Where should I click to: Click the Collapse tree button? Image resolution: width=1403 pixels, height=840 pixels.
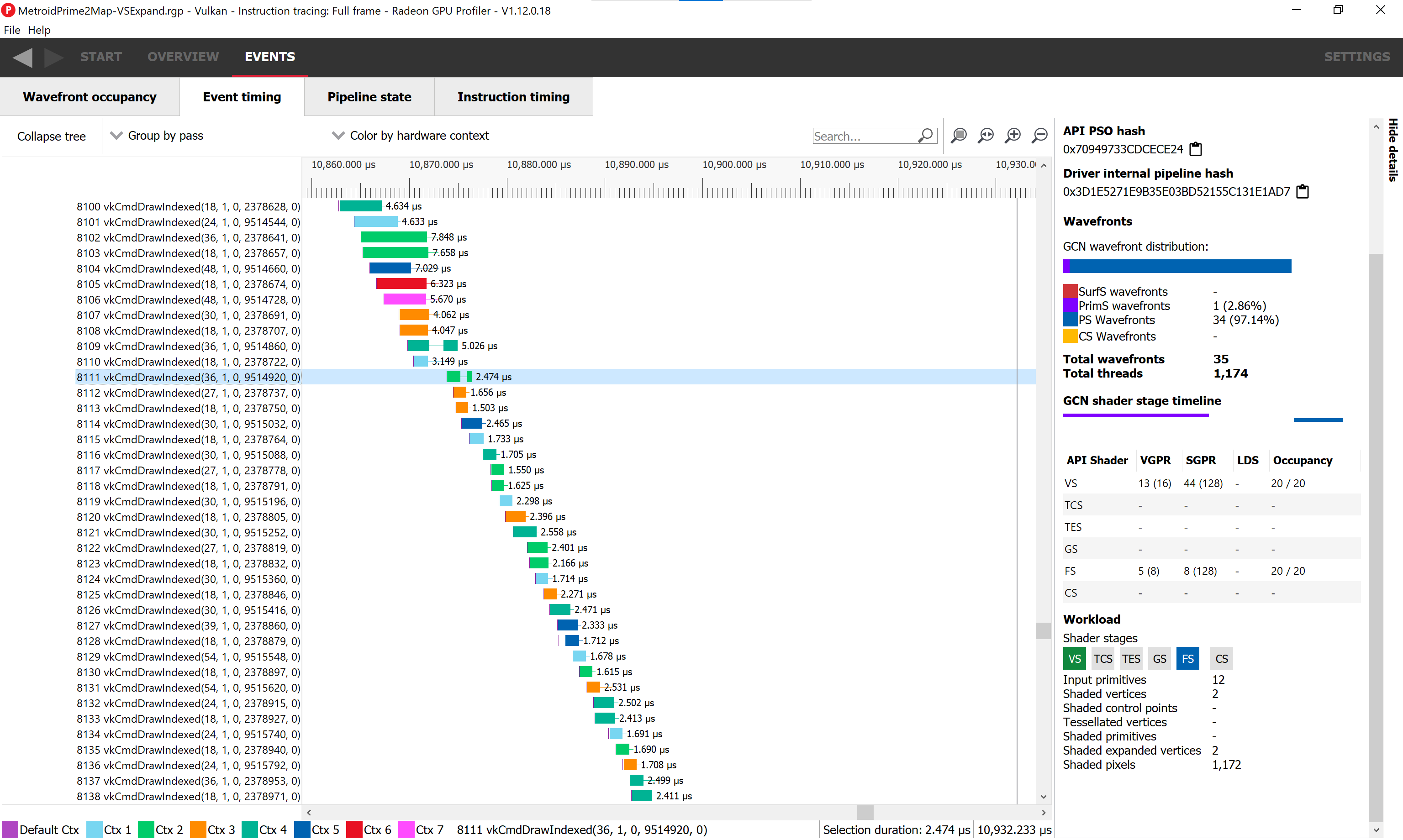point(52,136)
